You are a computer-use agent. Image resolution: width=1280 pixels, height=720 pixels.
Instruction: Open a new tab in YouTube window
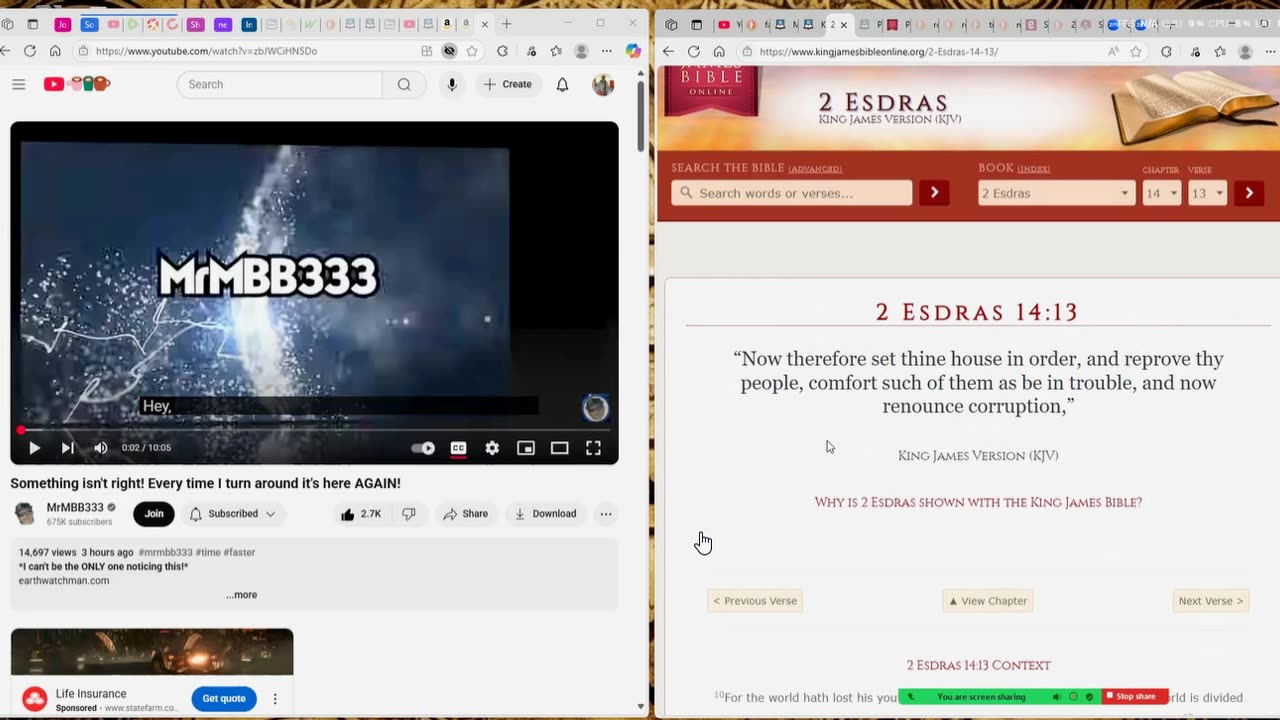(507, 24)
